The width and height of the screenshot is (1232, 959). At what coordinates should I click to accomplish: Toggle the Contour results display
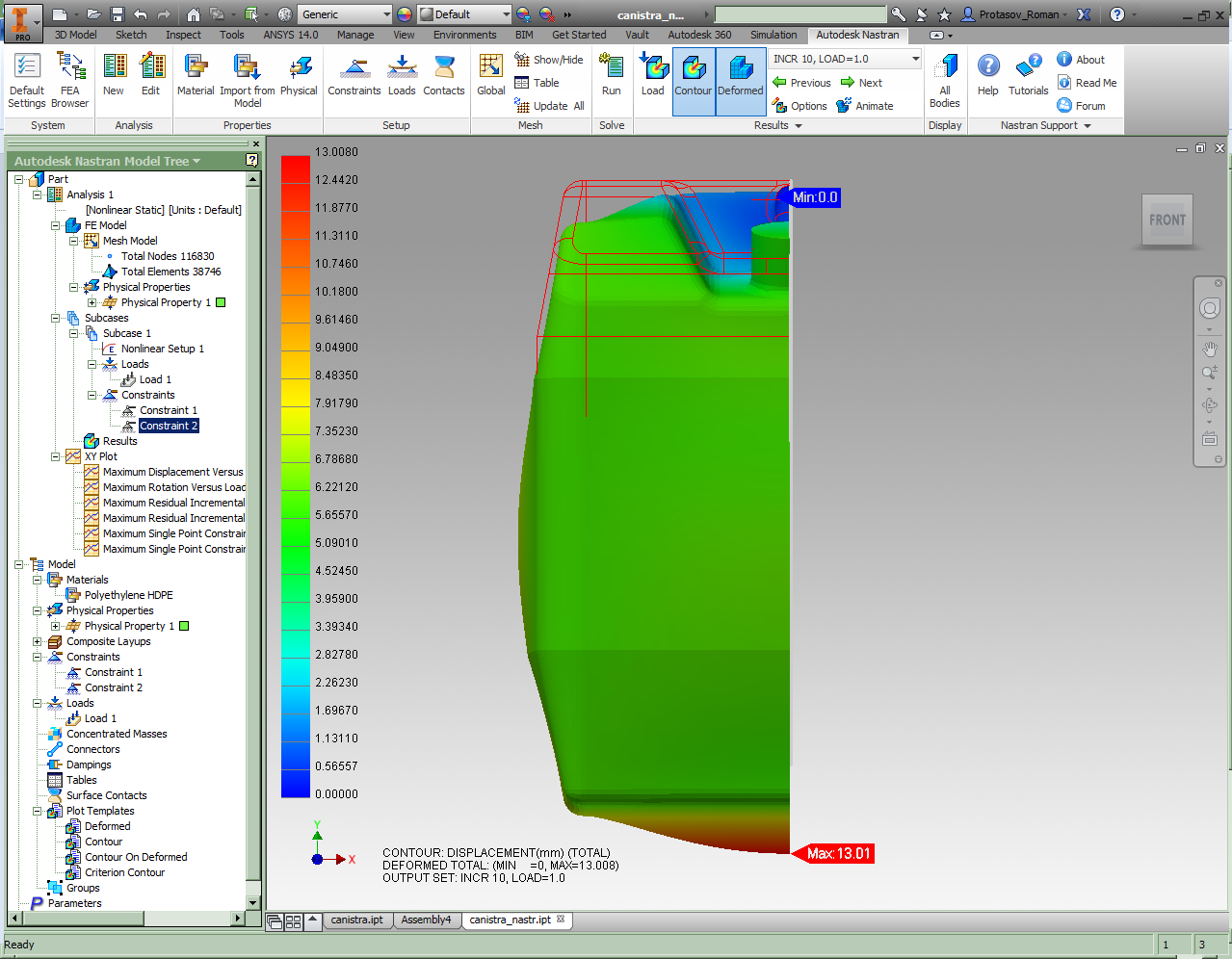pos(693,77)
